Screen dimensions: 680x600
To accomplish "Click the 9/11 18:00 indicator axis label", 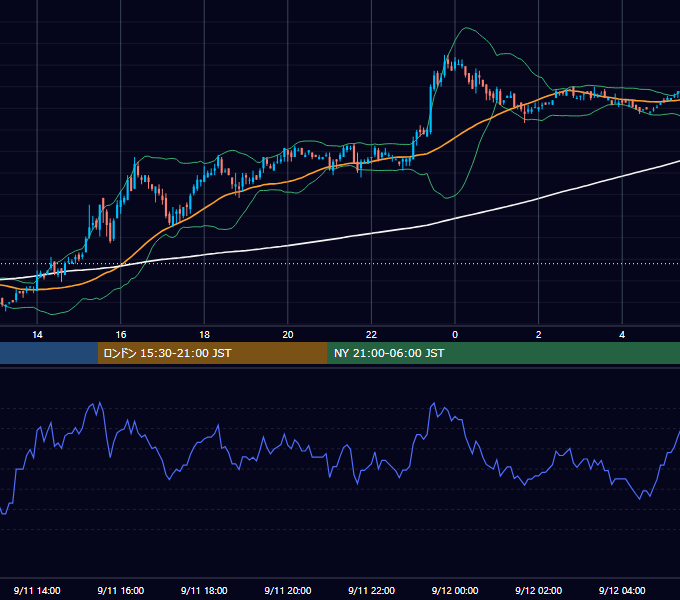I will [204, 590].
